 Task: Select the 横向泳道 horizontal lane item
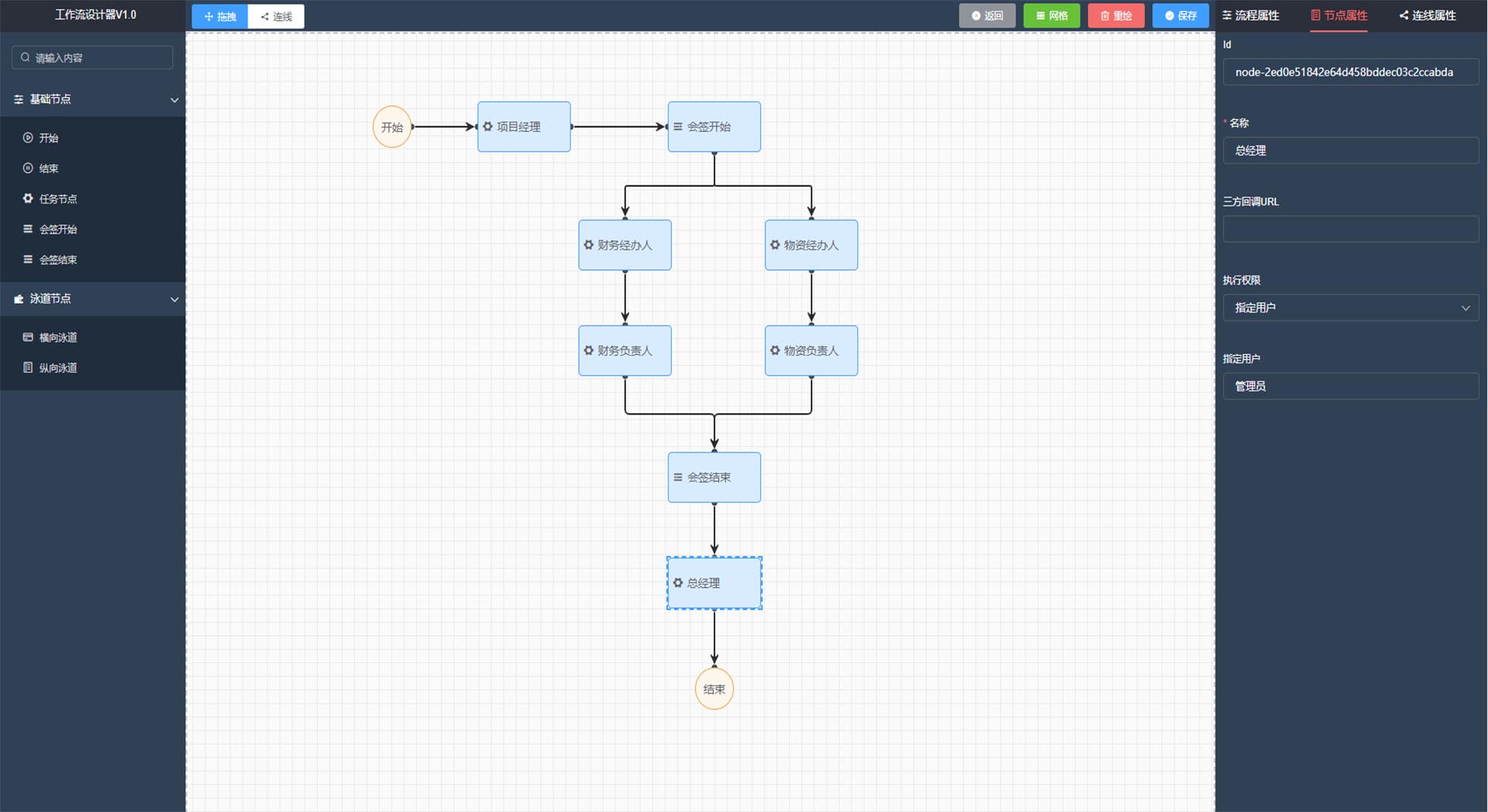57,337
